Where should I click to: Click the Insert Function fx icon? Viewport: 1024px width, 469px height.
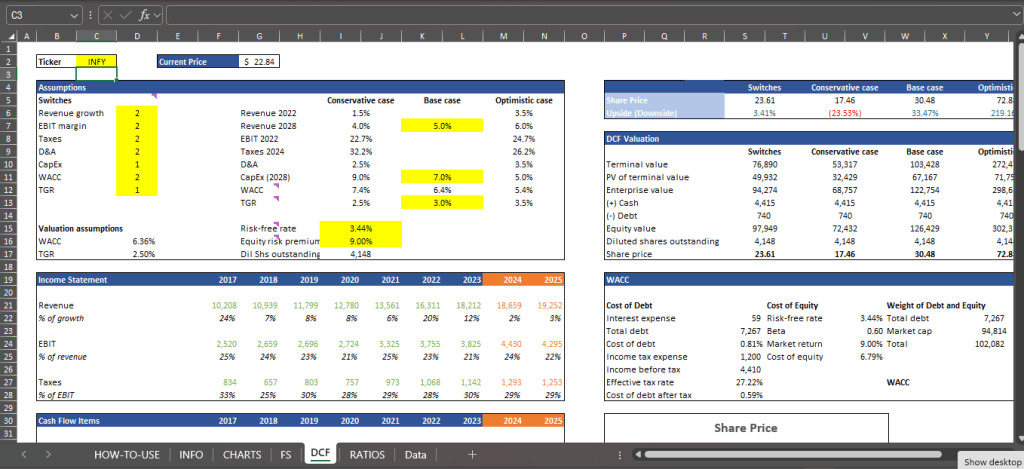click(x=144, y=15)
